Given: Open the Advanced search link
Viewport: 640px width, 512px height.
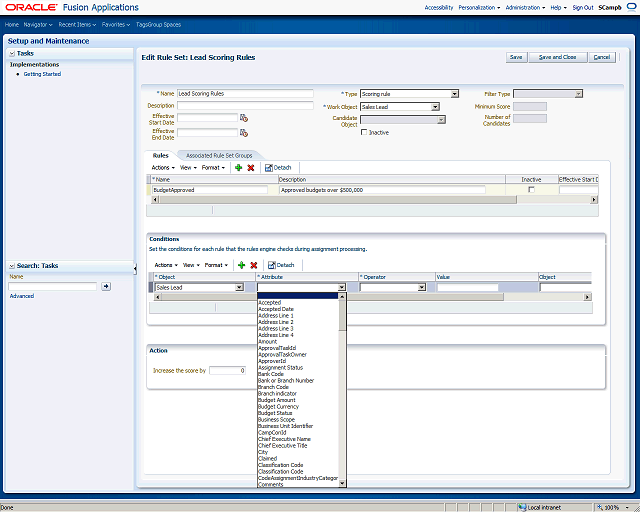Looking at the screenshot, I should click(22, 296).
